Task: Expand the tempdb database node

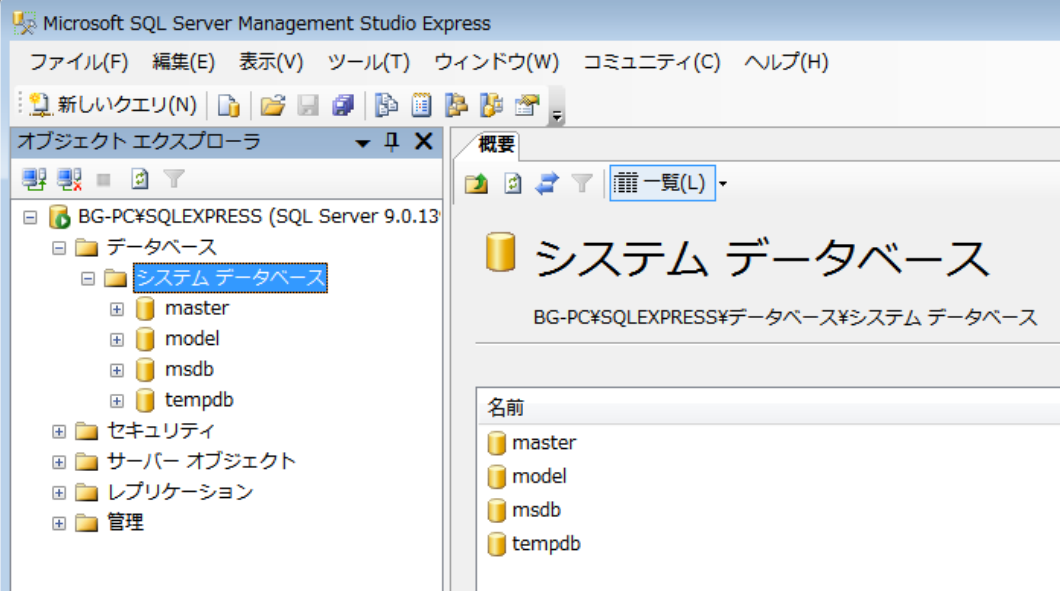Action: [x=117, y=401]
